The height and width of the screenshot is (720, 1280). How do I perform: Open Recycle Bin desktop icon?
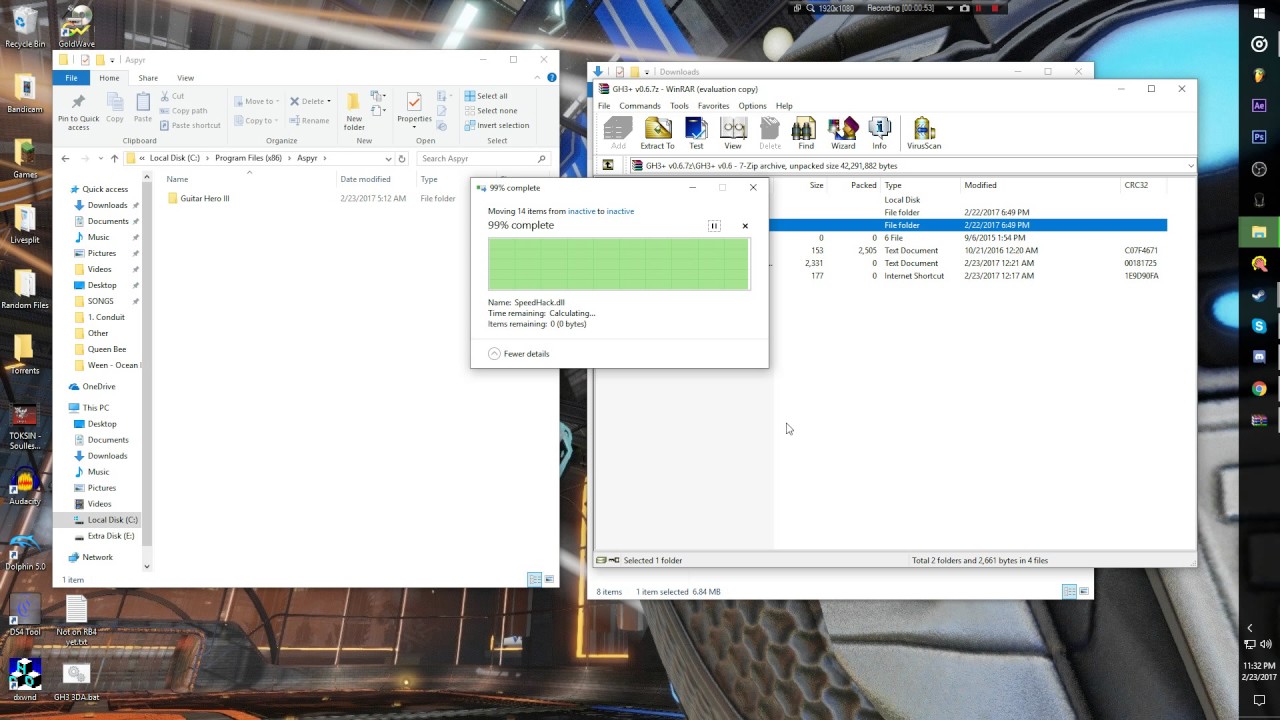[x=25, y=27]
